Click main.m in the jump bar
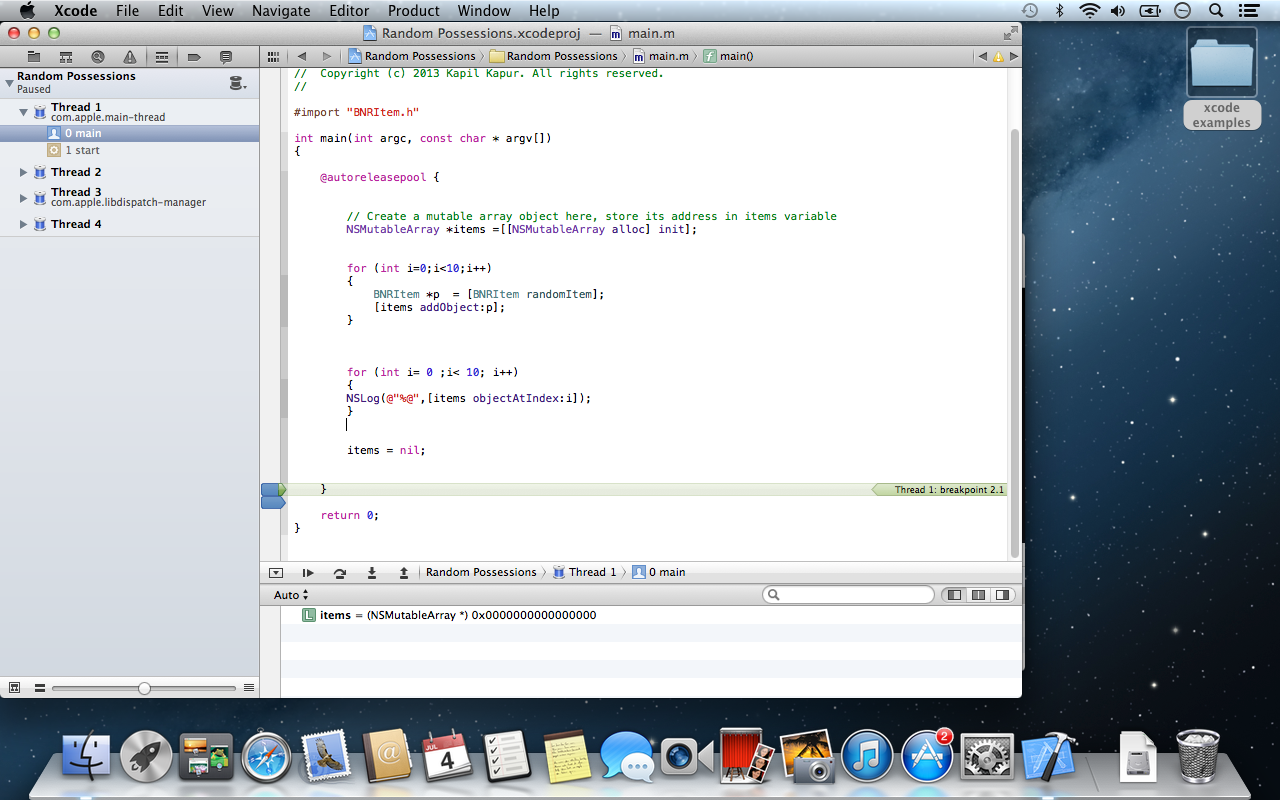 661,56
